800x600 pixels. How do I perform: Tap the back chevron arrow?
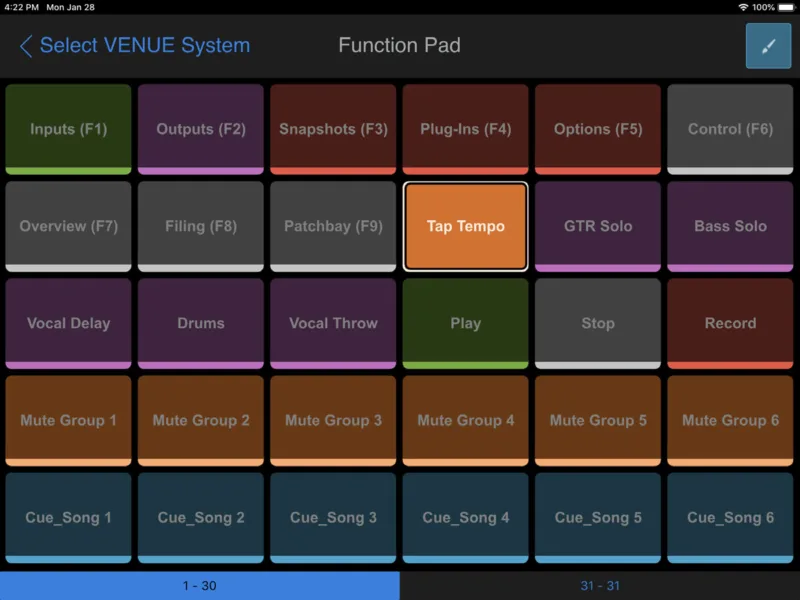(x=26, y=46)
